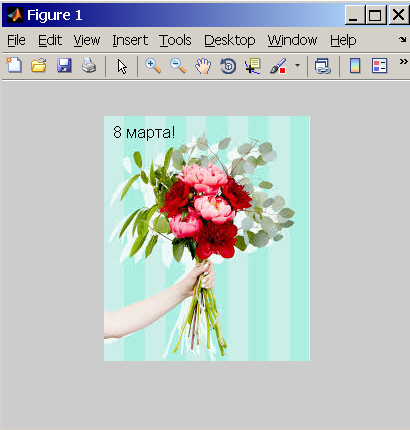The width and height of the screenshot is (410, 430).
Task: Open the File menu
Action: (x=16, y=40)
